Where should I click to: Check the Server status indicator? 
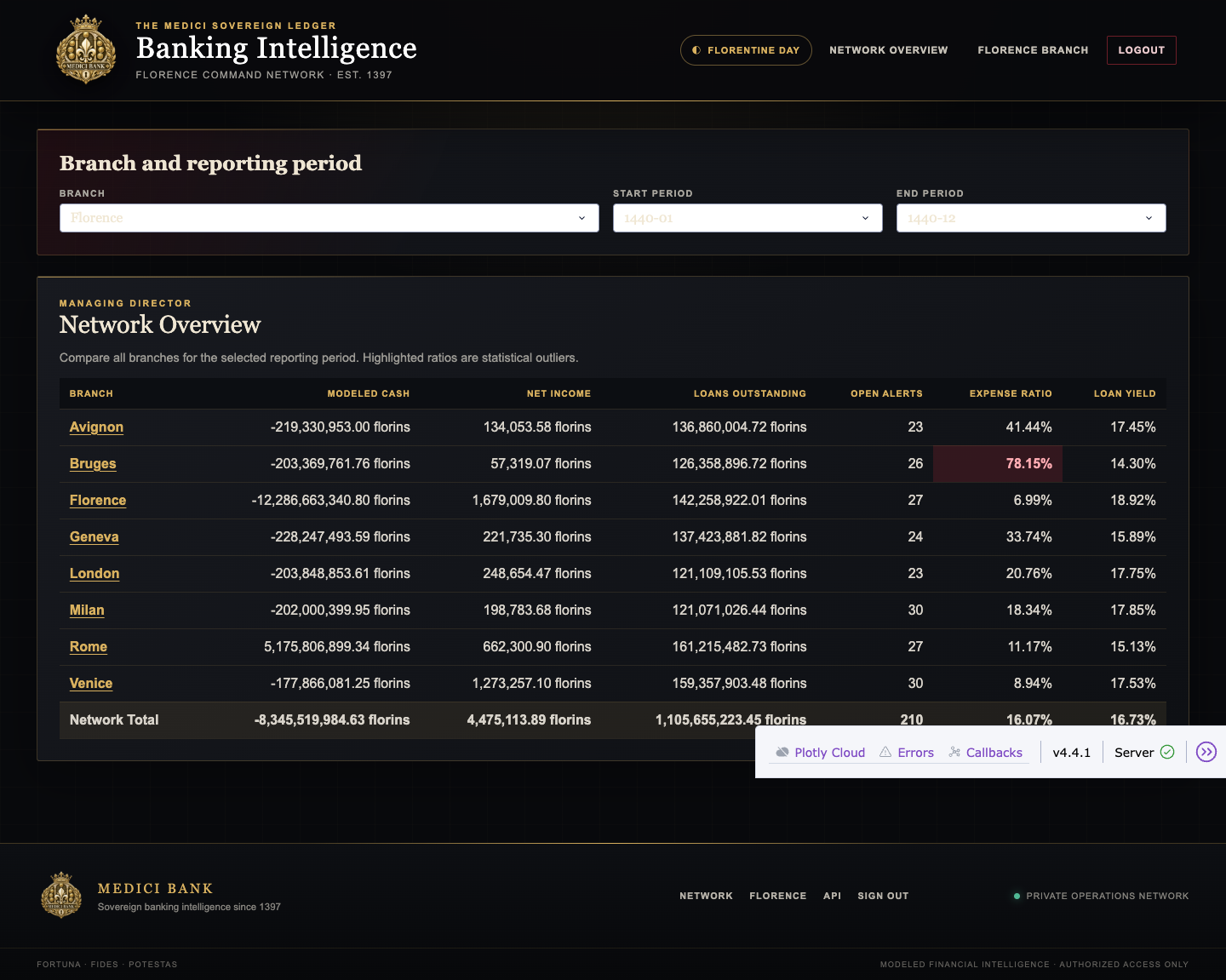pos(1144,753)
